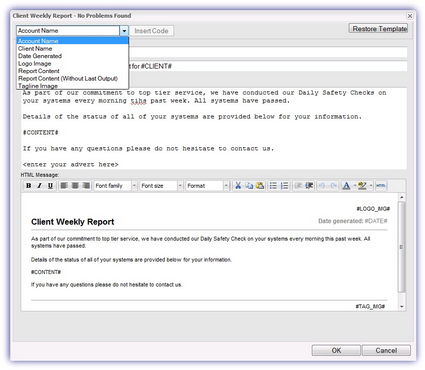Image resolution: width=425 pixels, height=370 pixels.
Task: Confirm the dialog with OK
Action: pyautogui.click(x=336, y=350)
